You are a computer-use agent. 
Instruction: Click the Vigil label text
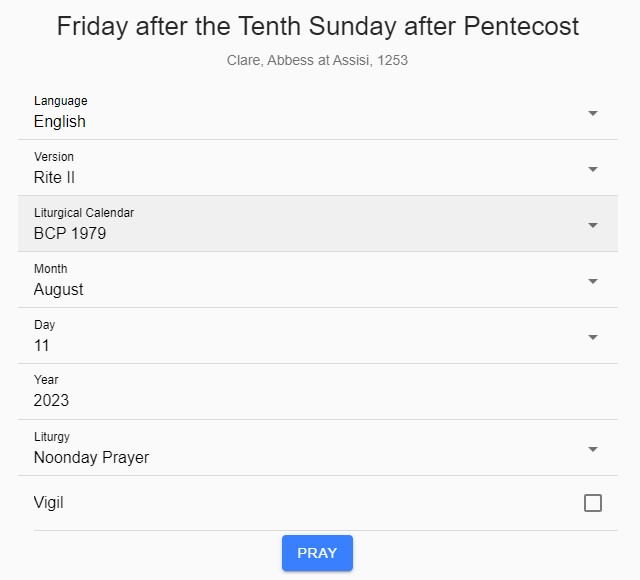(48, 503)
